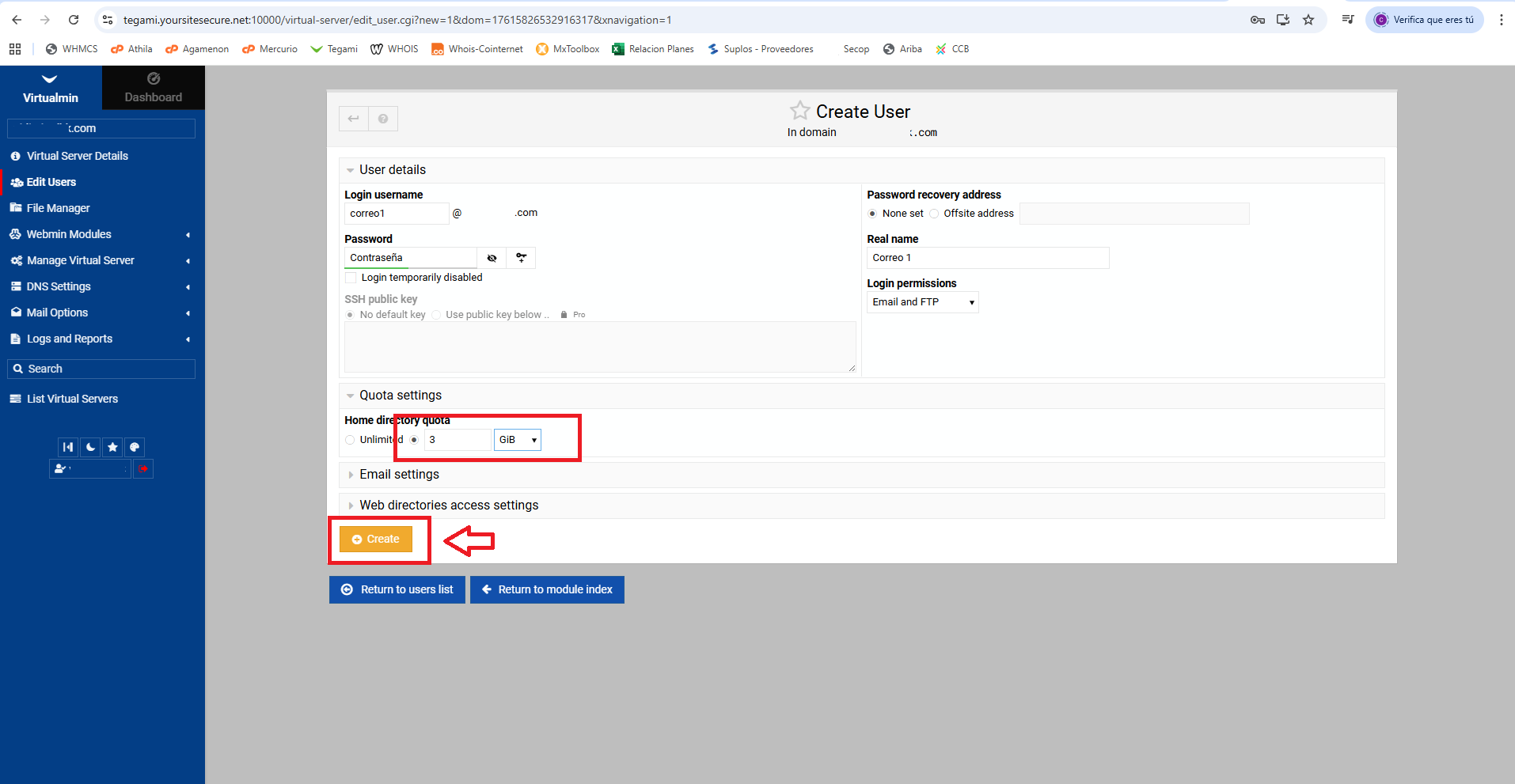Click the help question mark icon
Screen dimensions: 1515x784
383,119
